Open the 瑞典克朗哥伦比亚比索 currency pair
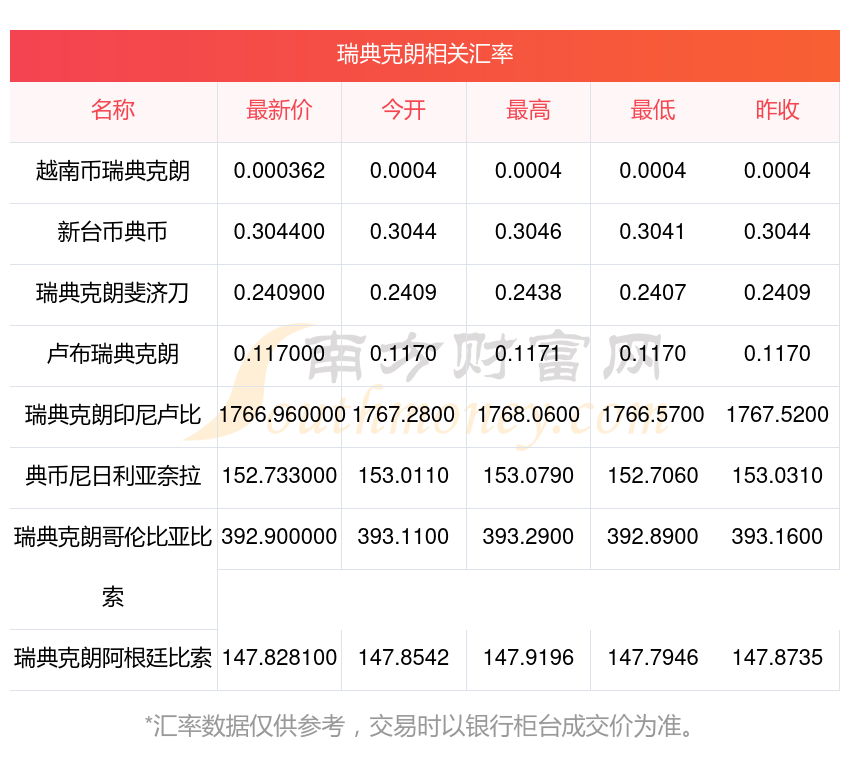Viewport: 850px width, 757px height. [113, 538]
